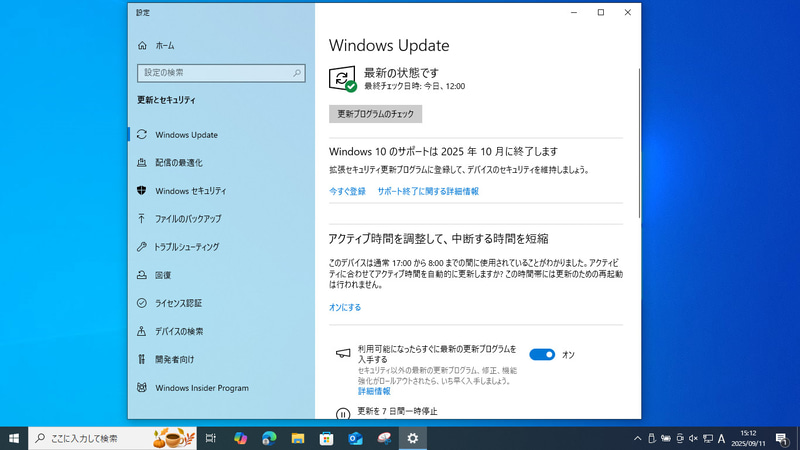Open Outlook from the taskbar
800x450 pixels.
point(355,438)
